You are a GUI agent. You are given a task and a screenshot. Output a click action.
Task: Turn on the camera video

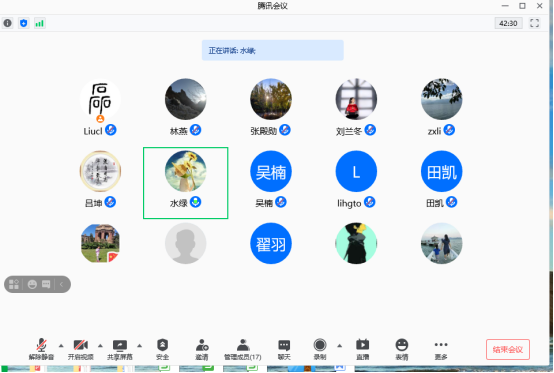pyautogui.click(x=81, y=349)
